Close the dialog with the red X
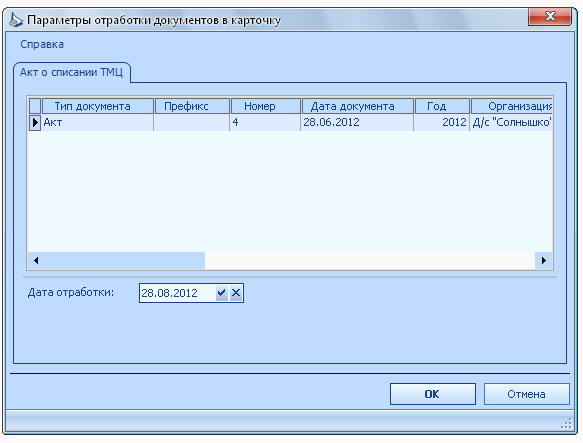Viewport: 583px width, 443px height. (550, 16)
